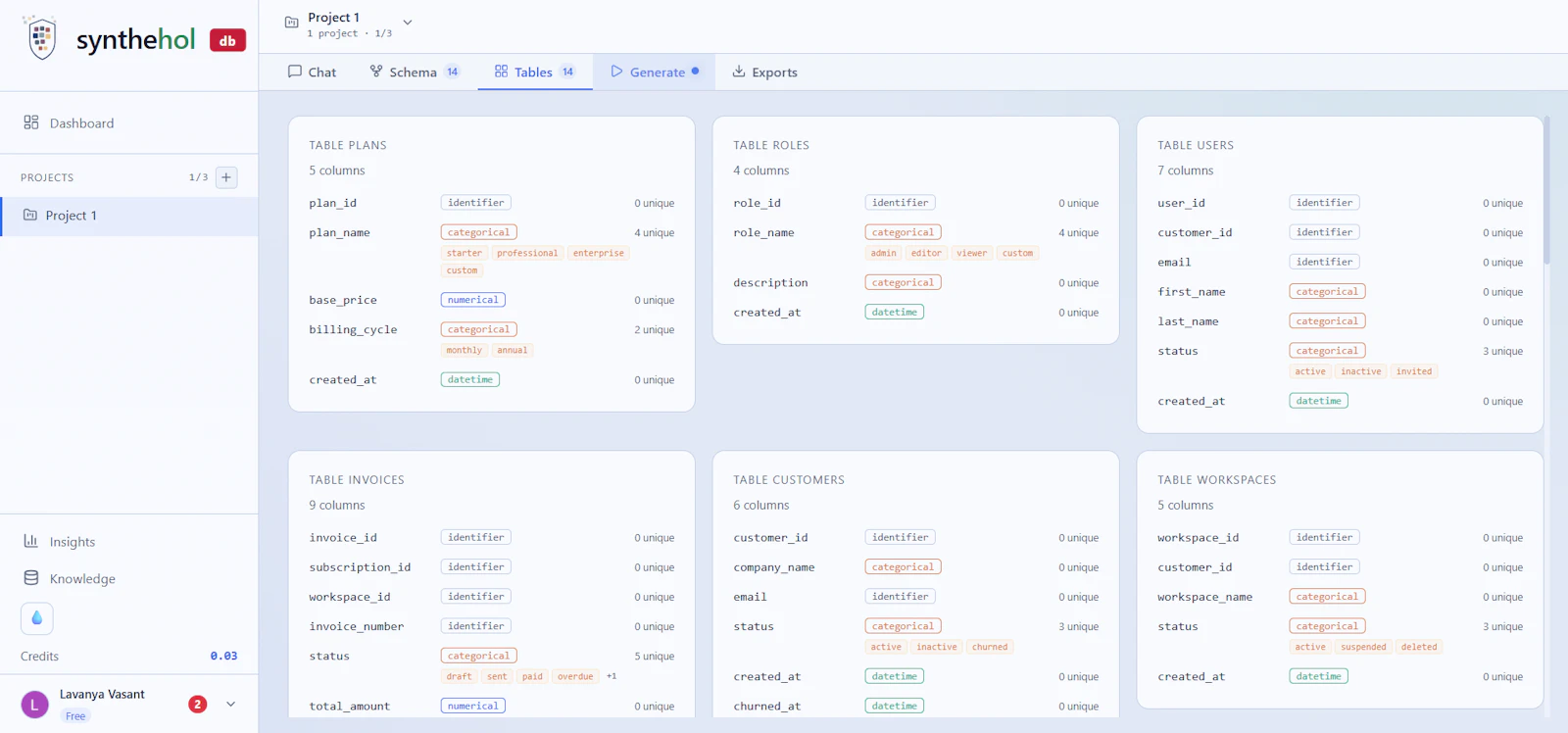1568x733 pixels.
Task: Click the Lavanya Vasant username
Action: click(102, 694)
